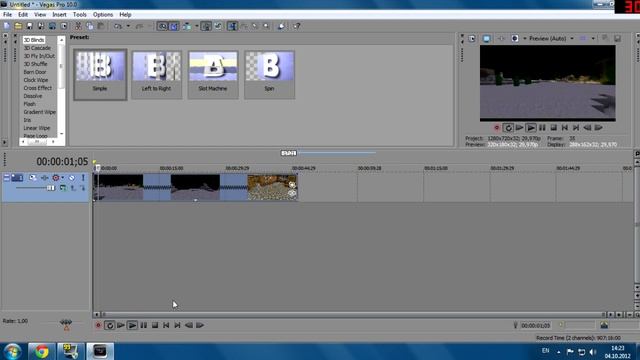
Task: Undo the last action via toolbar arrow
Action: click(x=118, y=26)
